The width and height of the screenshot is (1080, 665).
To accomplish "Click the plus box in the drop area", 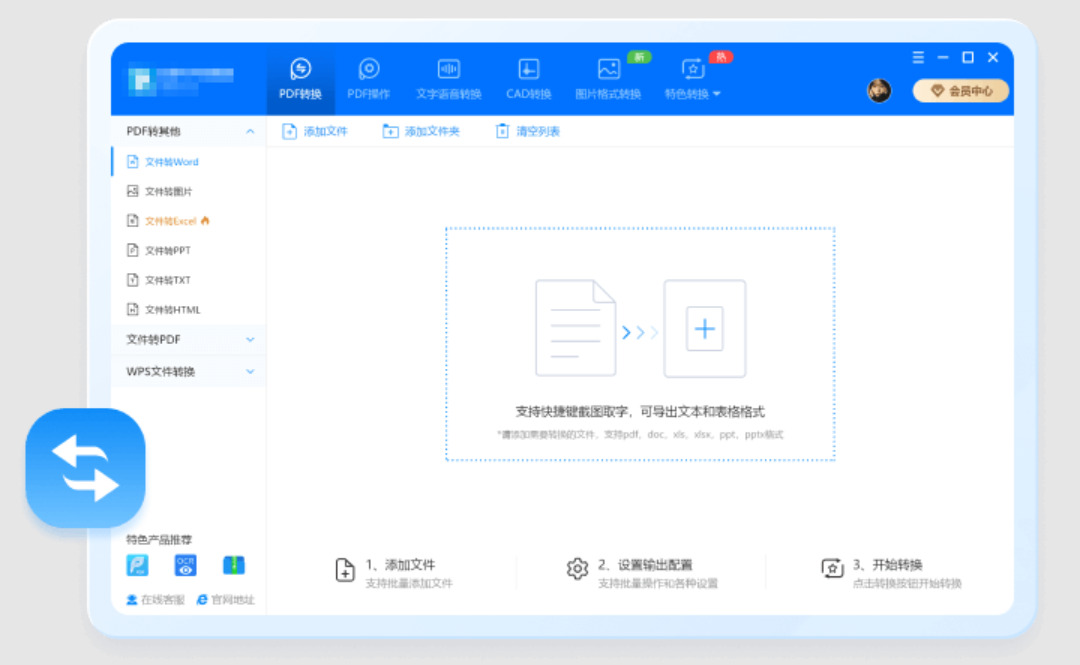I will [x=705, y=329].
